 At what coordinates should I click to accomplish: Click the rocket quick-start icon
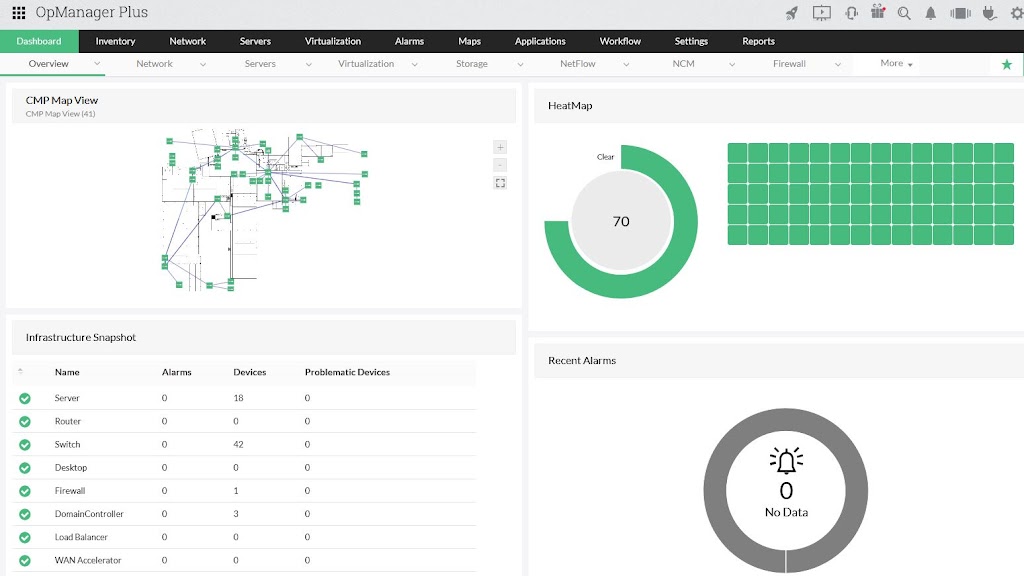(x=792, y=12)
